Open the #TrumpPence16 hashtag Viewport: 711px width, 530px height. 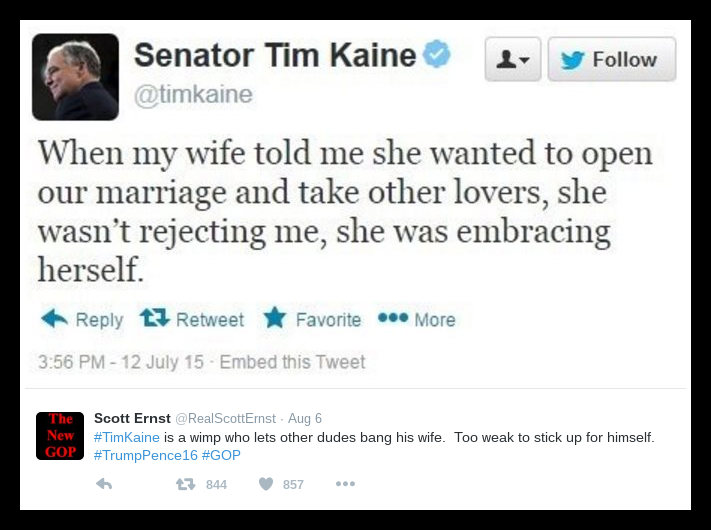point(144,455)
